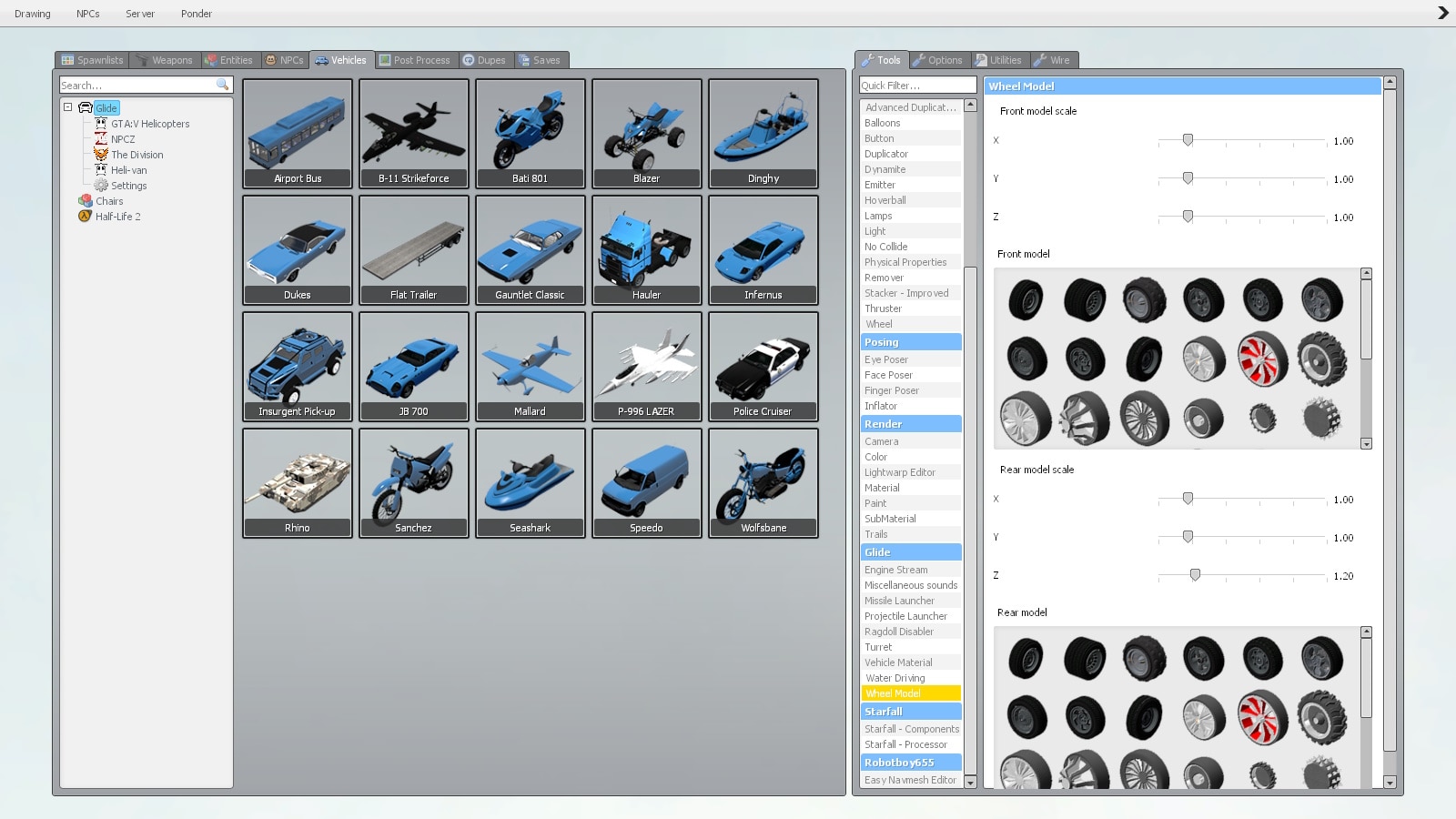1456x819 pixels.
Task: Click the Quick Filter input field
Action: (x=916, y=86)
